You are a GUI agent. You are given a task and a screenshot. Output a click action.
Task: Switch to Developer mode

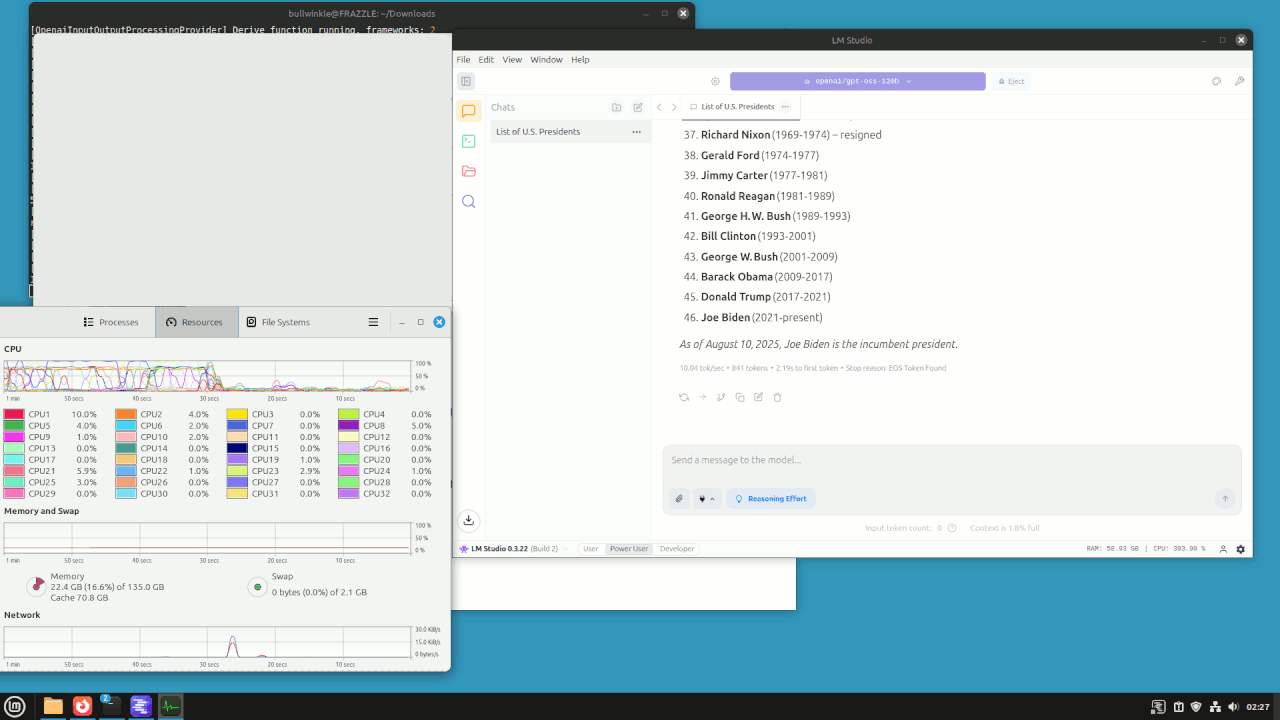[677, 549]
